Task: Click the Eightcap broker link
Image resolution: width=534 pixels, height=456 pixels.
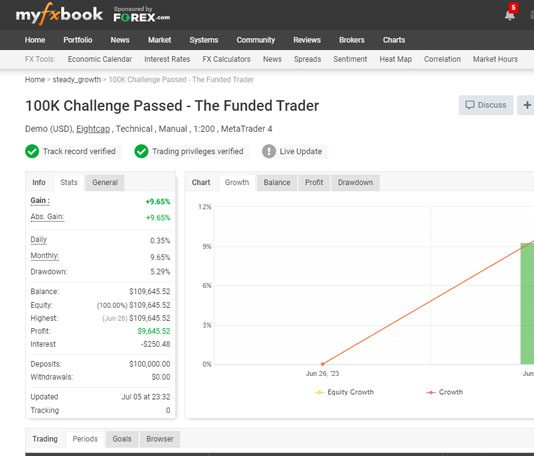Action: pos(93,129)
